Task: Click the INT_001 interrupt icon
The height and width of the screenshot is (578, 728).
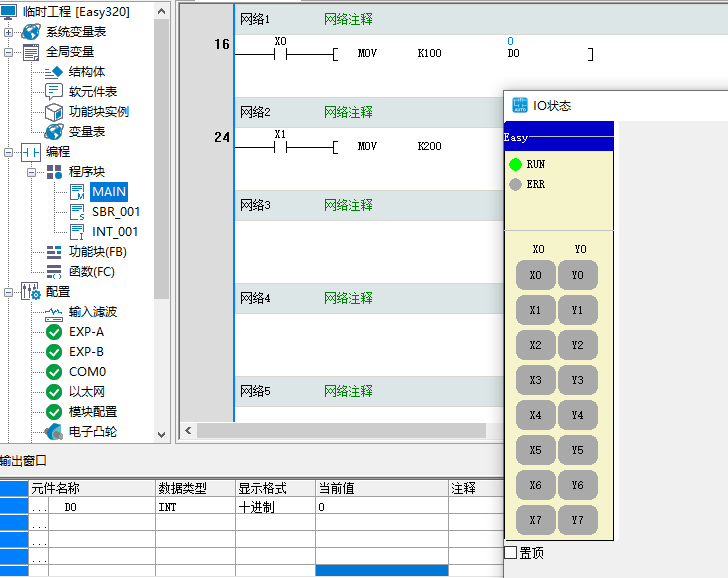Action: tap(77, 232)
